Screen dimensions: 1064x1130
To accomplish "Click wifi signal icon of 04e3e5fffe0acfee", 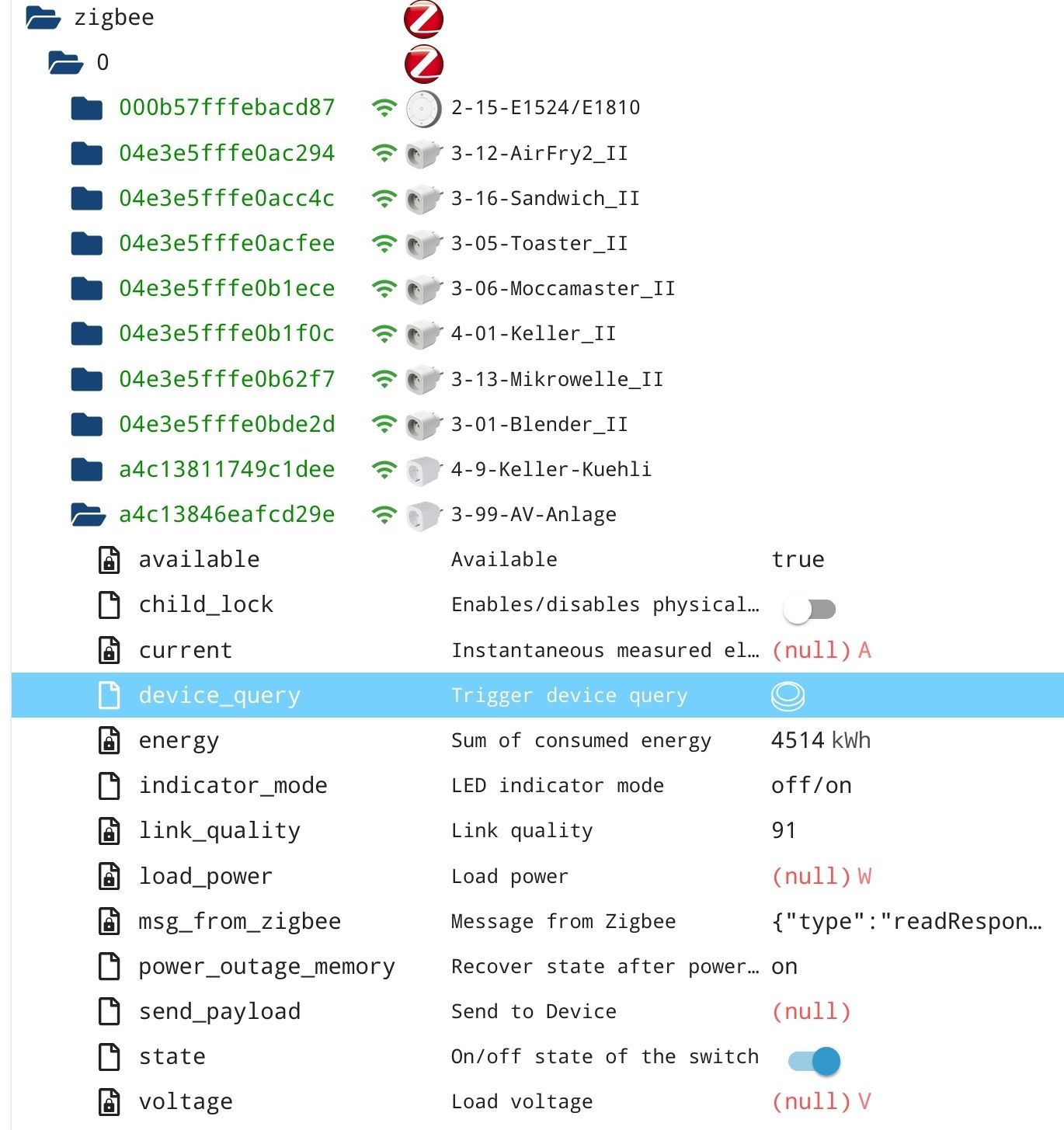I will point(384,243).
